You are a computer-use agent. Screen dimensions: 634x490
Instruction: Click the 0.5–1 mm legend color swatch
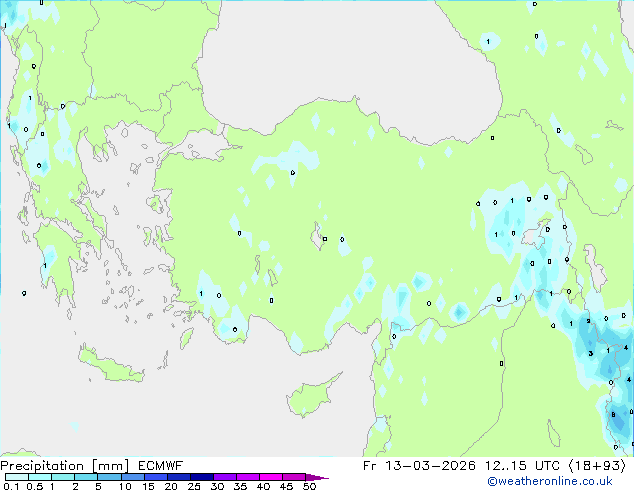40,477
